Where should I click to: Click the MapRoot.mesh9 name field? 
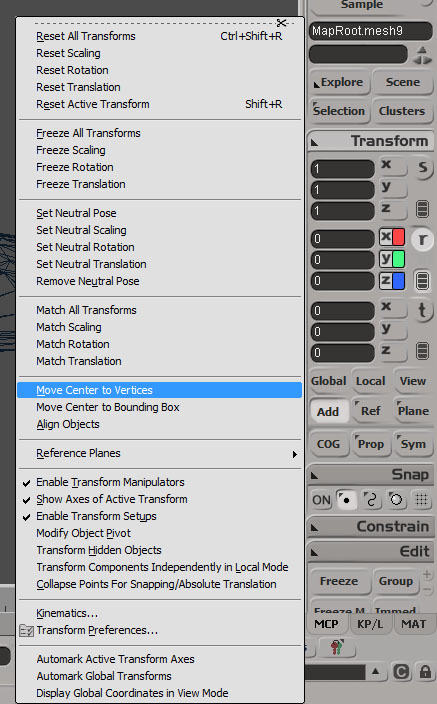pos(371,31)
